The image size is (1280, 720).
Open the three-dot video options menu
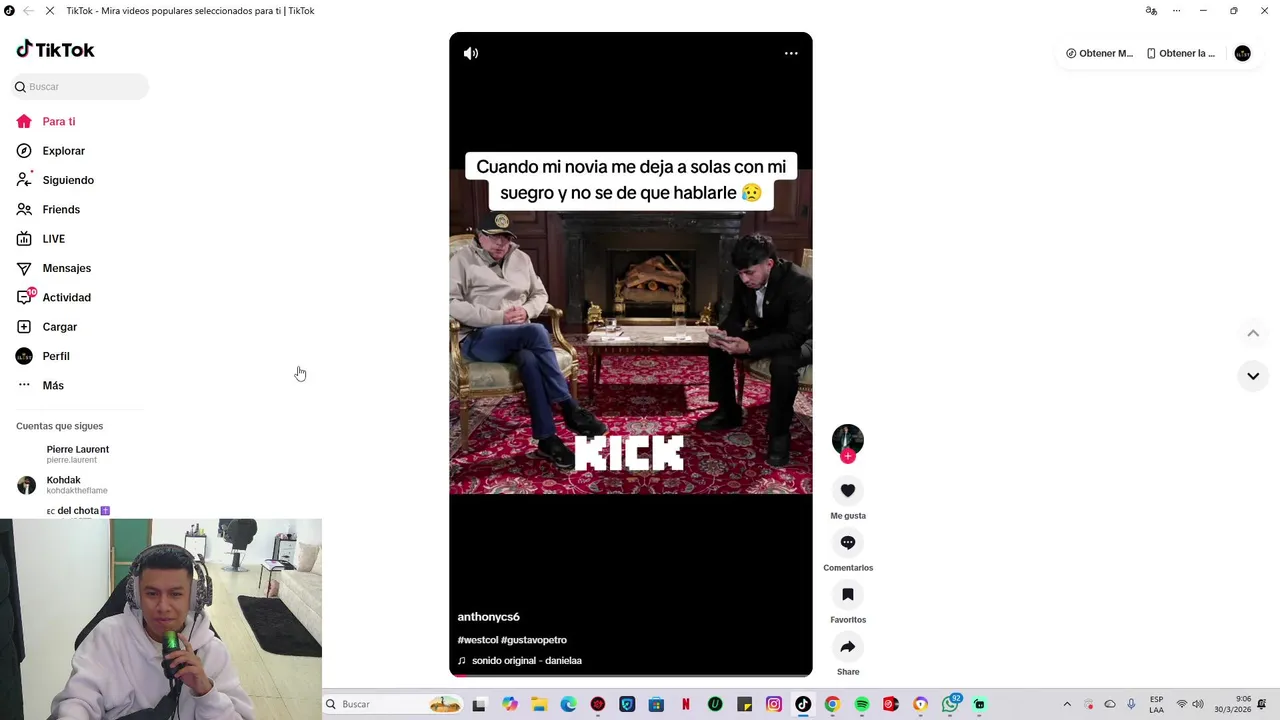coord(791,53)
